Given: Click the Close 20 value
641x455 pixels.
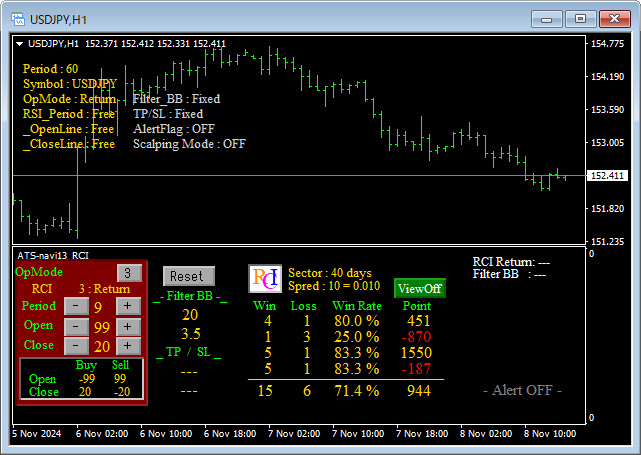Looking at the screenshot, I should pos(102,347).
